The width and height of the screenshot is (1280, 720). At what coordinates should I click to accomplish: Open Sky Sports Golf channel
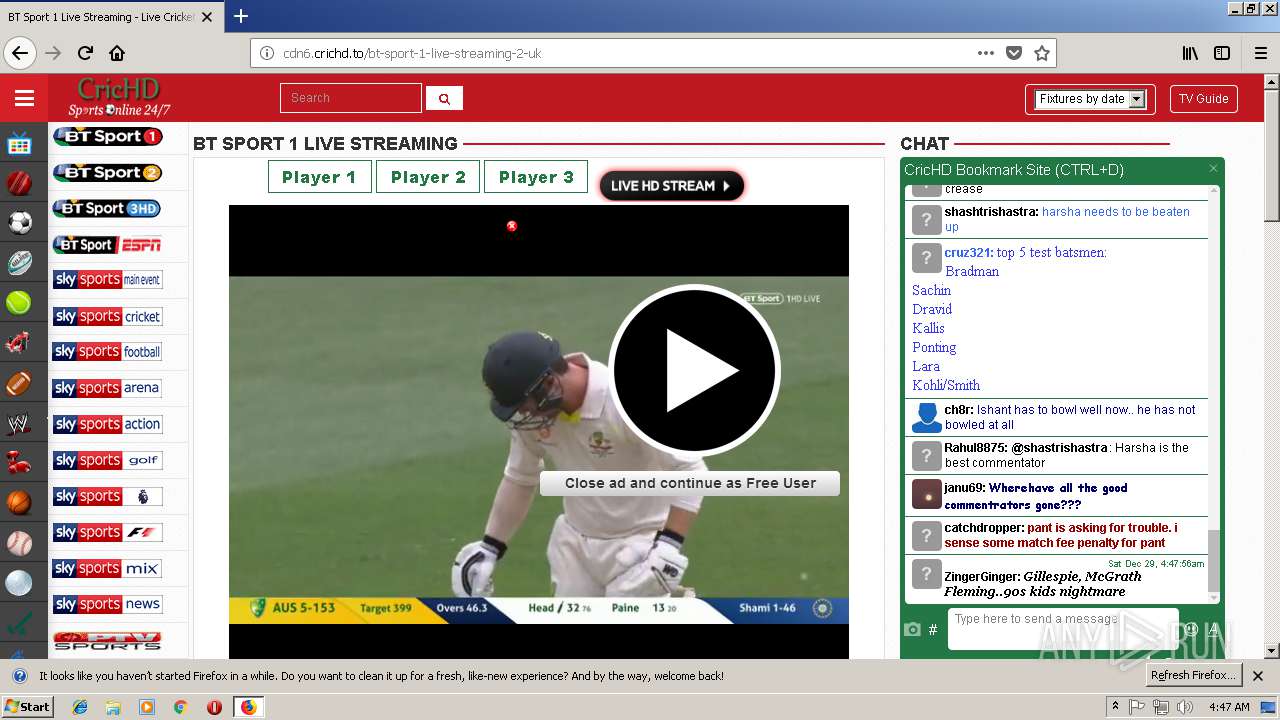coord(107,460)
